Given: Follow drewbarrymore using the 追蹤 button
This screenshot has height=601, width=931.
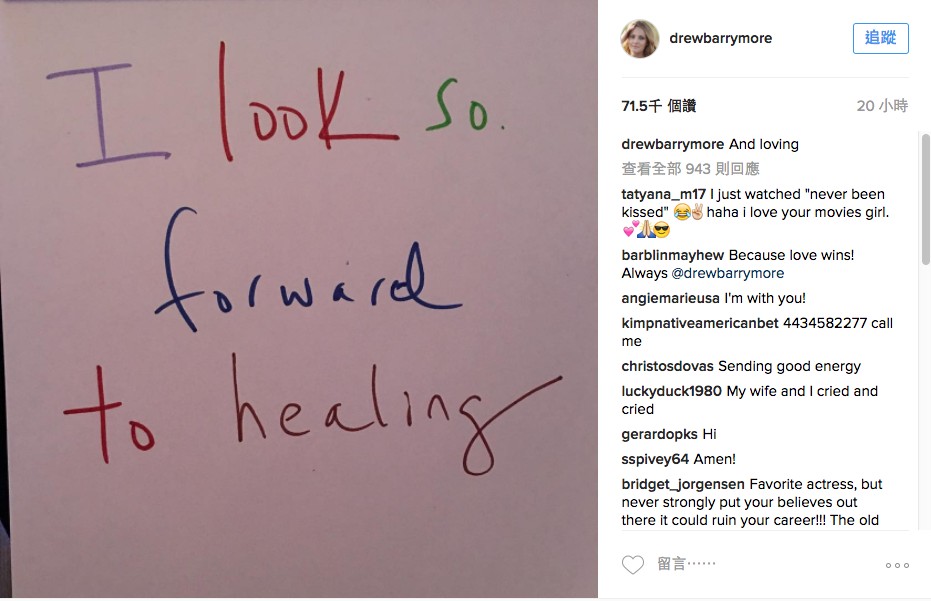Looking at the screenshot, I should (x=881, y=39).
